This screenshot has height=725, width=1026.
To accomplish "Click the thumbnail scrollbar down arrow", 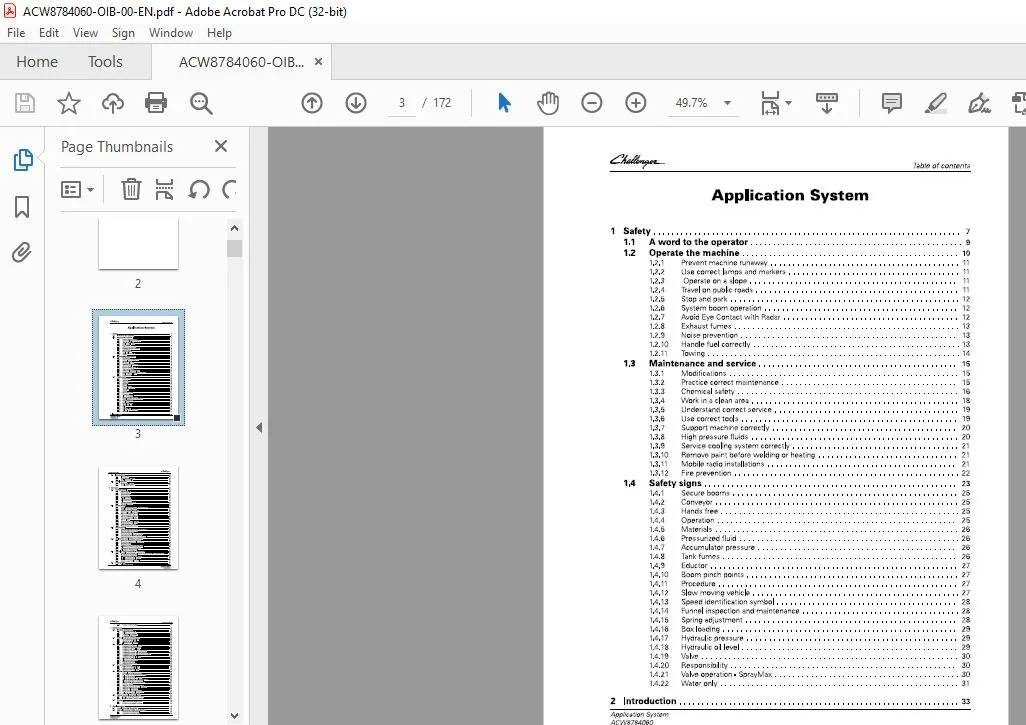I will pos(234,716).
